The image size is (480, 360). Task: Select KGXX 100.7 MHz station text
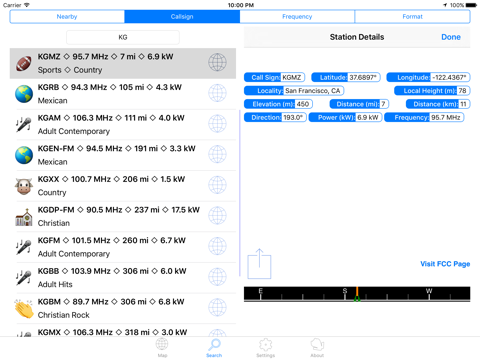[111, 179]
